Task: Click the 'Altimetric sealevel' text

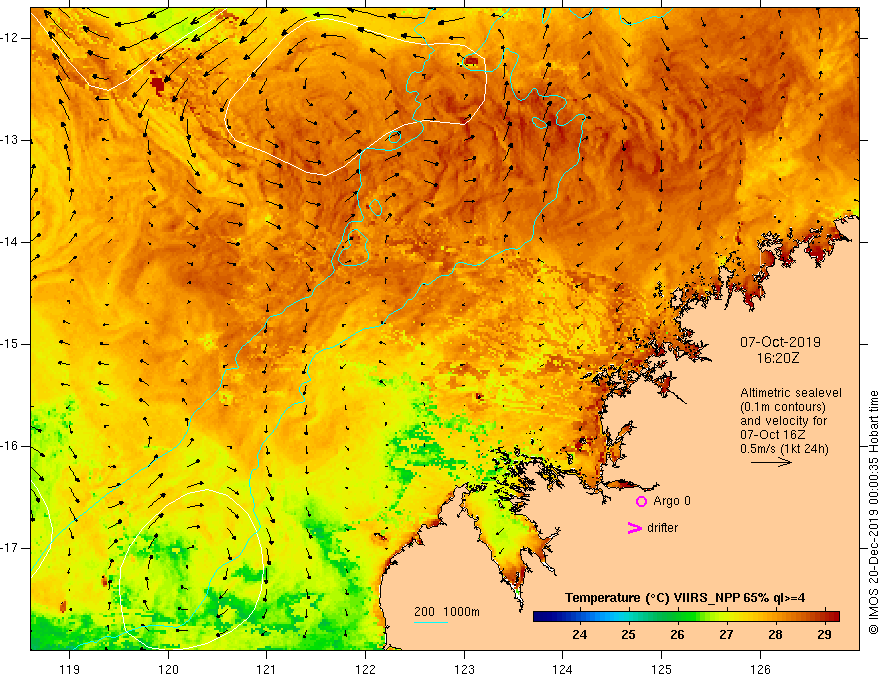Action: pyautogui.click(x=791, y=393)
